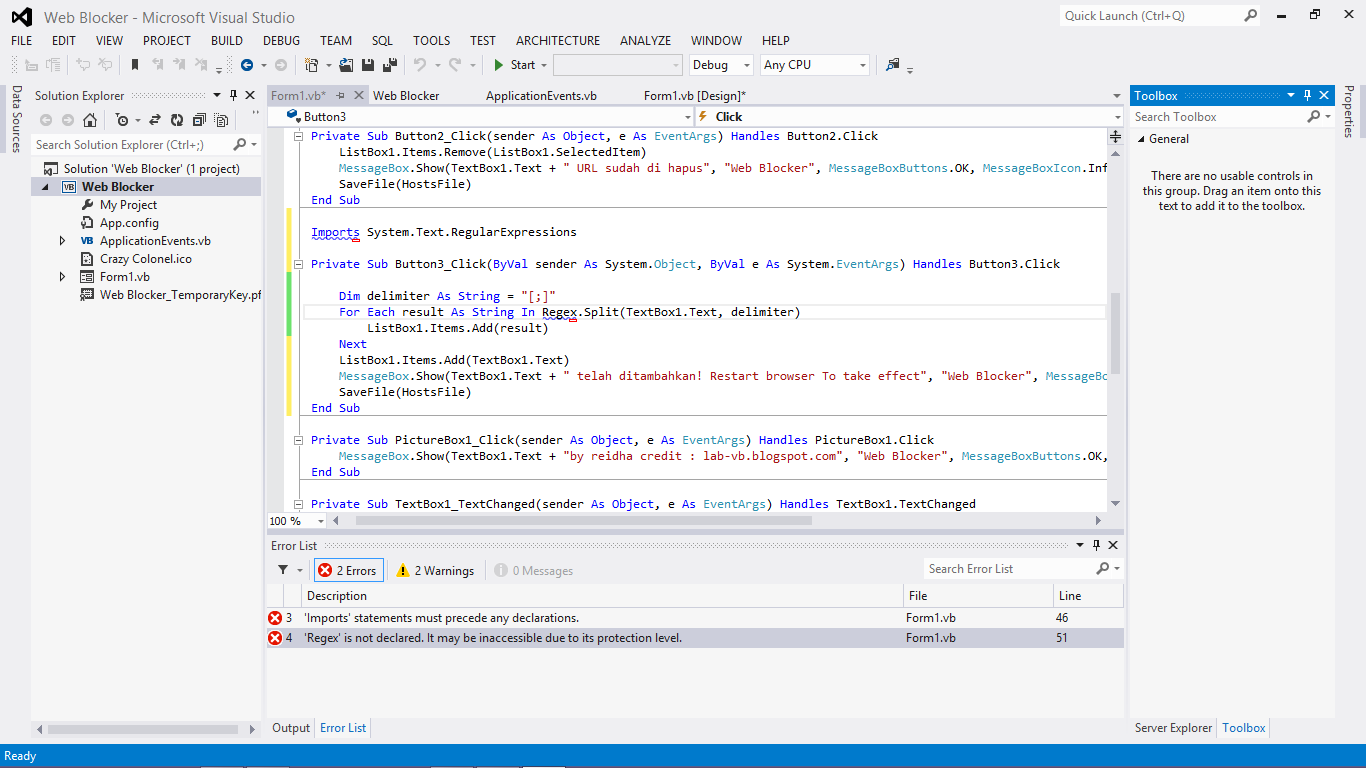Click the Home icon in Solution Explorer
The image size is (1366, 768).
[x=90, y=120]
